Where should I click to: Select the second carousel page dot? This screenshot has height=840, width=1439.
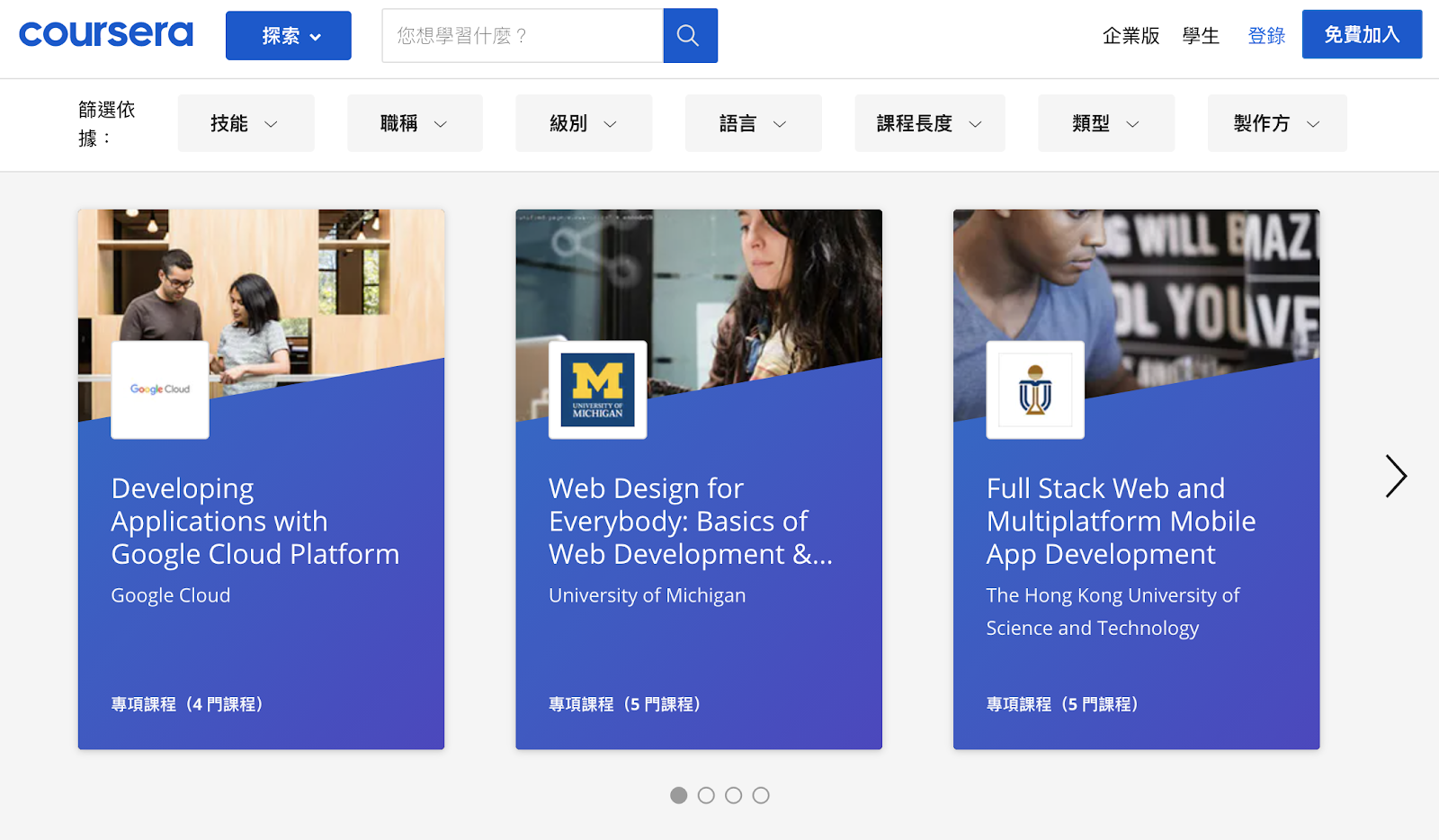pyautogui.click(x=706, y=795)
